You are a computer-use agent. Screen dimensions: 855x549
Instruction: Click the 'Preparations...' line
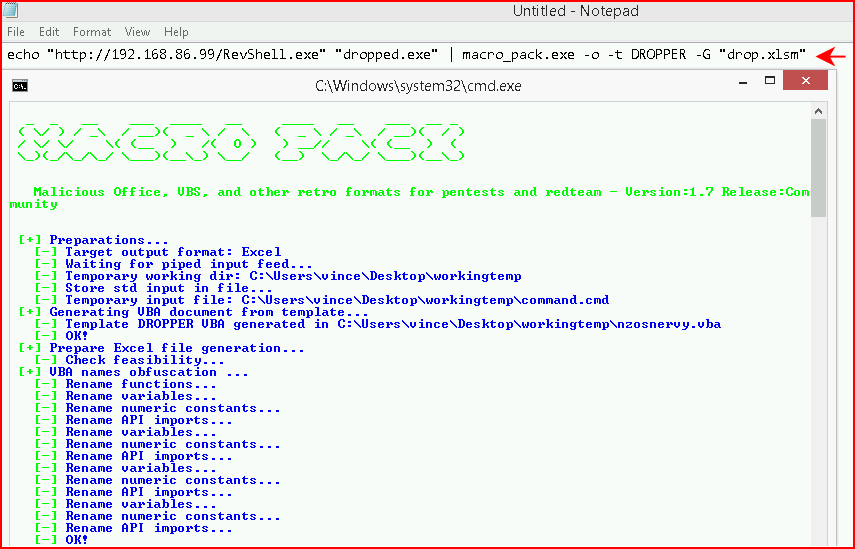click(93, 240)
